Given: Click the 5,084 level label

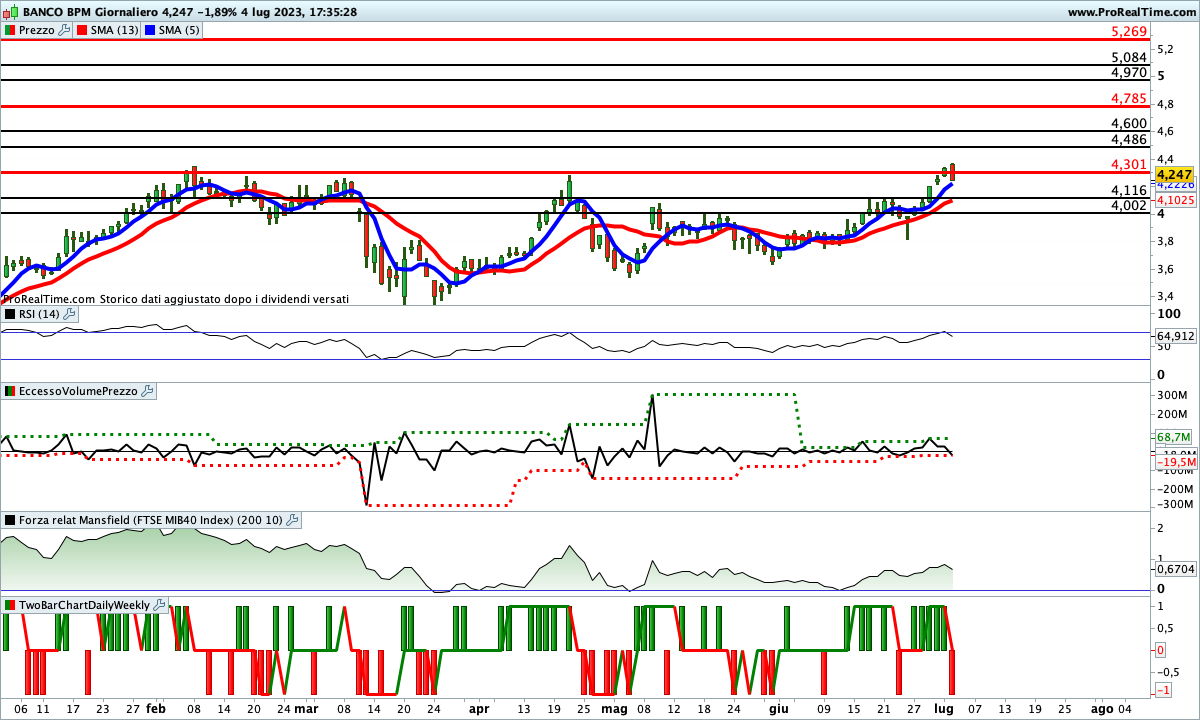Looking at the screenshot, I should point(1129,58).
